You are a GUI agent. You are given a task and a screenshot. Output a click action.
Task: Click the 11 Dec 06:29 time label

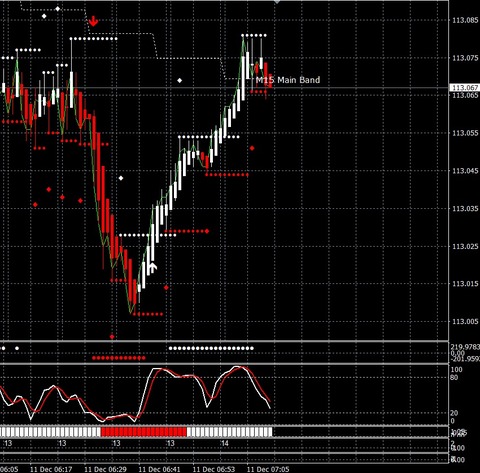105,469
